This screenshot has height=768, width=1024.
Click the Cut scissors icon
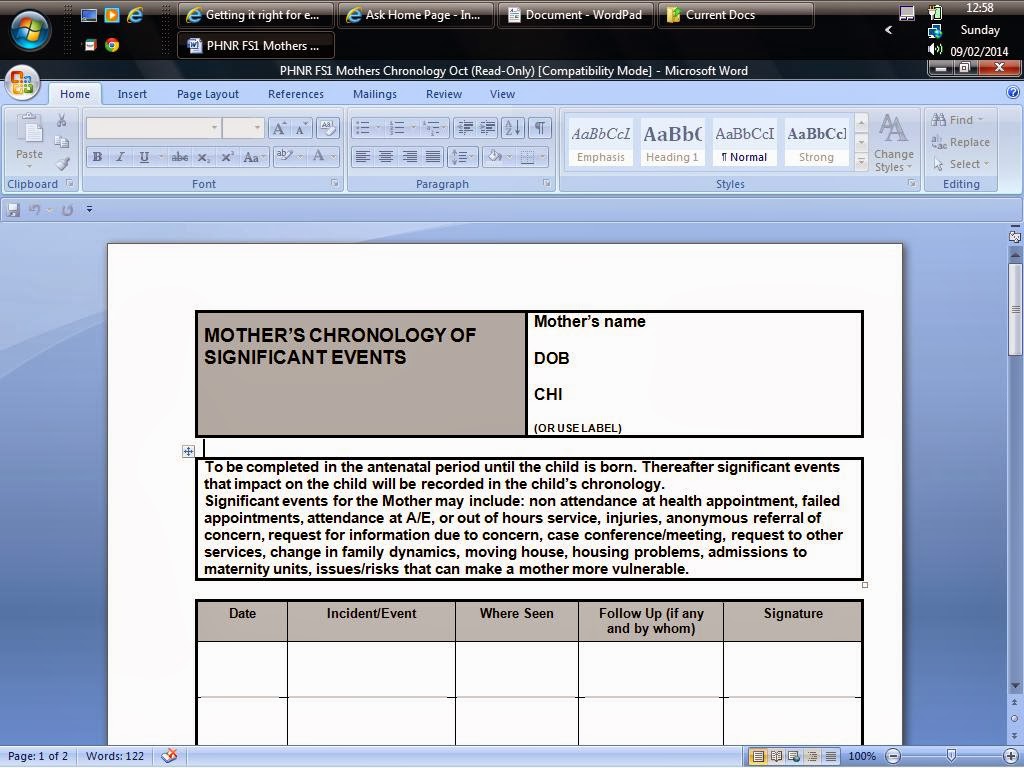coord(61,120)
